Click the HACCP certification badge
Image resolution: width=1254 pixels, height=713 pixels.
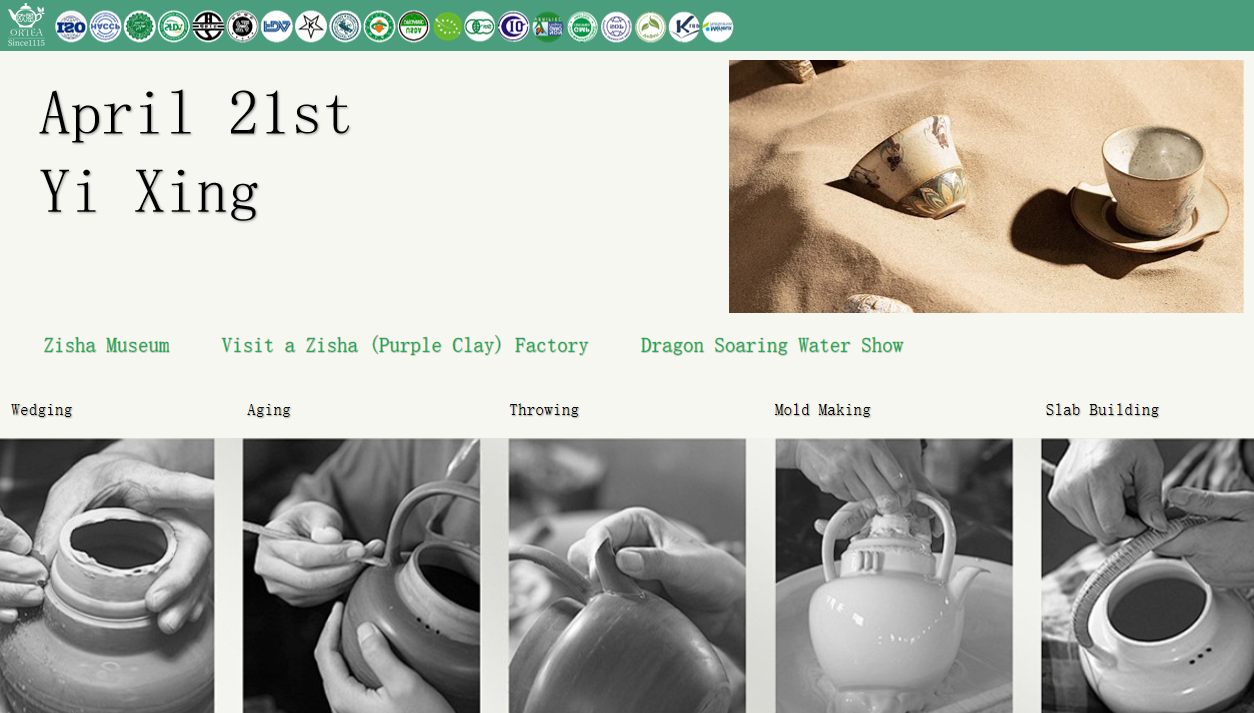105,26
